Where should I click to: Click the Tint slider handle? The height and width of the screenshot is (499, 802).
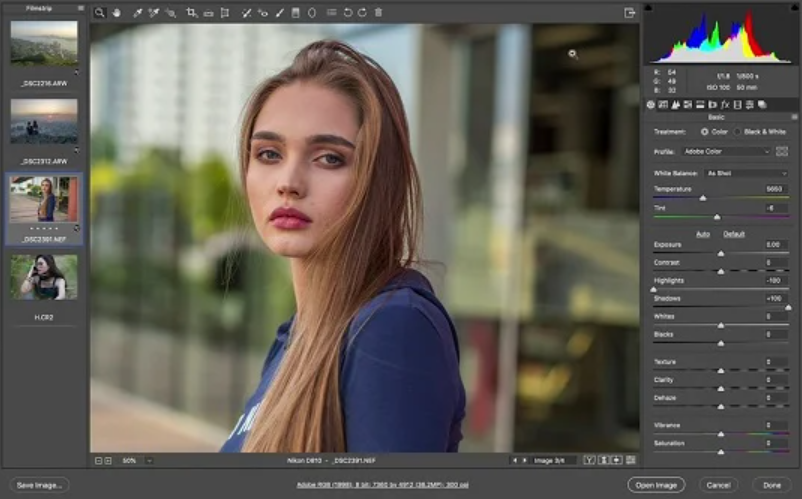pyautogui.click(x=717, y=217)
